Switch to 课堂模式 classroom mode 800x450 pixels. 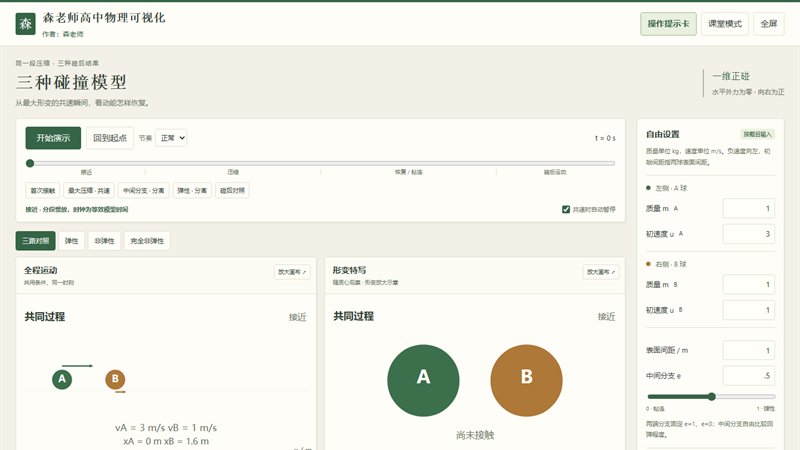(724, 24)
